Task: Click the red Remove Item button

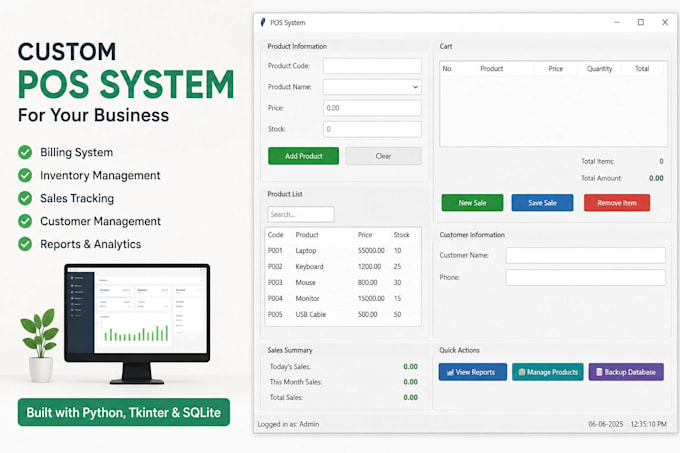Action: tap(617, 202)
